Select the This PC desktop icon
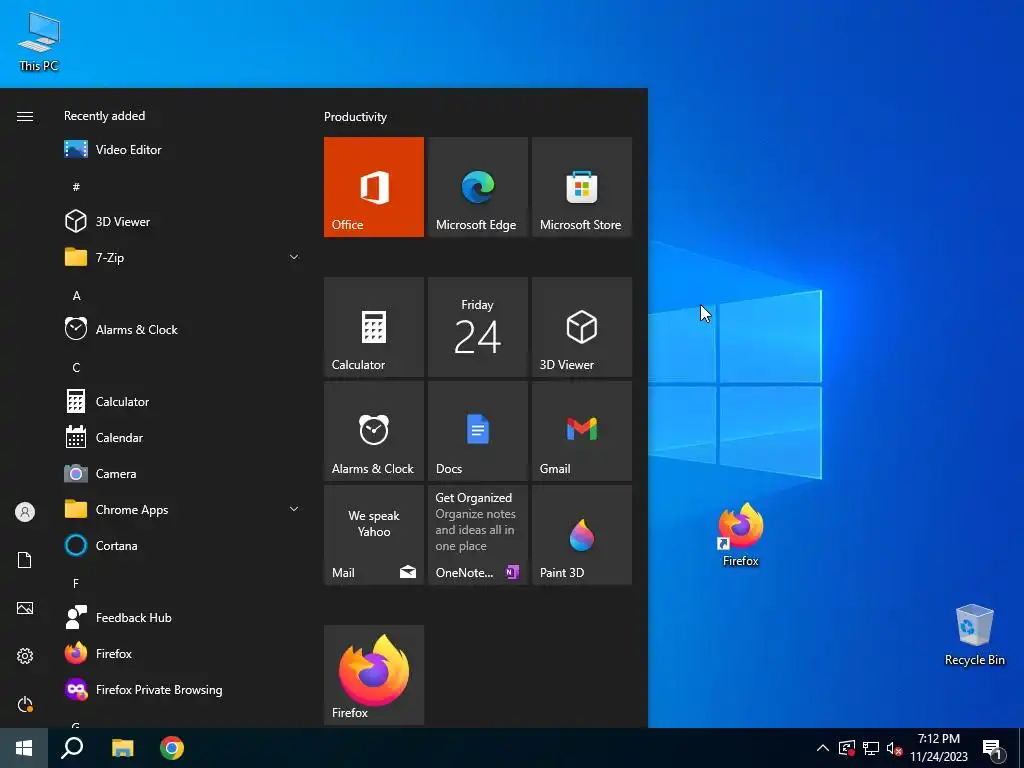Viewport: 1024px width, 768px height. (x=39, y=42)
